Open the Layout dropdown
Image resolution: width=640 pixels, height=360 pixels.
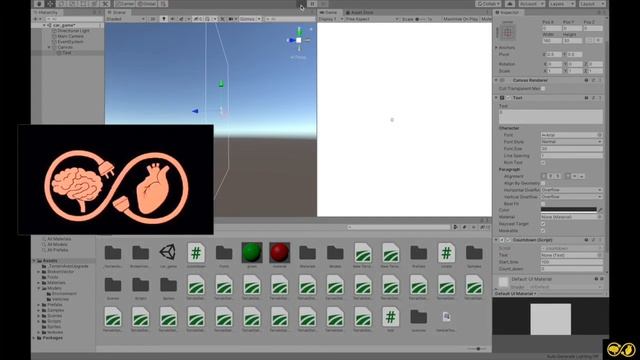click(592, 4)
